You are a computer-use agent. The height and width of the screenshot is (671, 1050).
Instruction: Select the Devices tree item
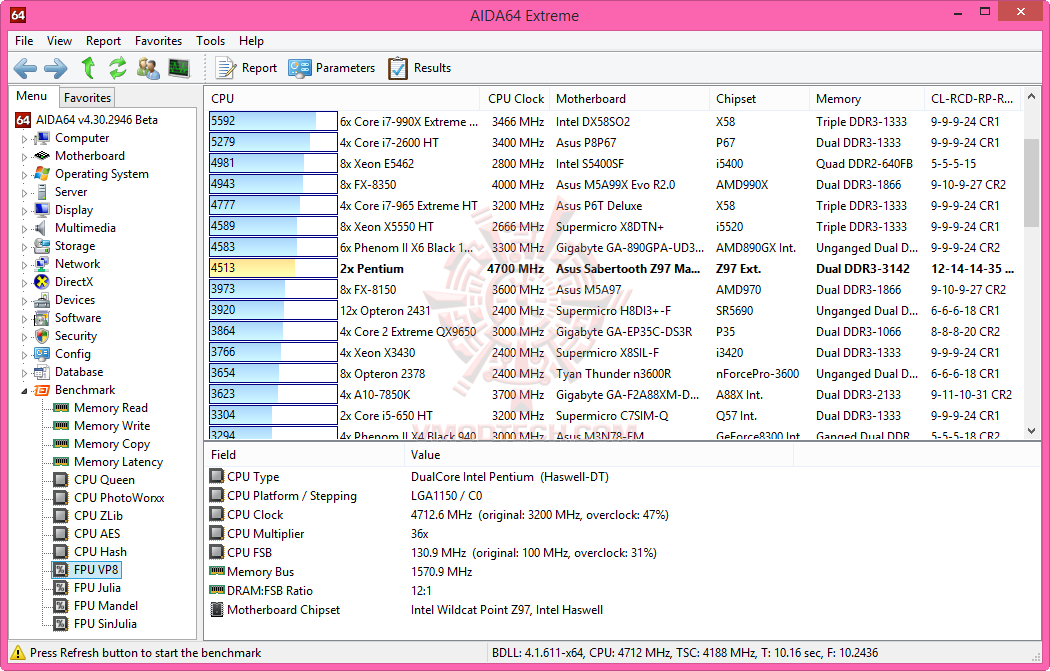(74, 300)
